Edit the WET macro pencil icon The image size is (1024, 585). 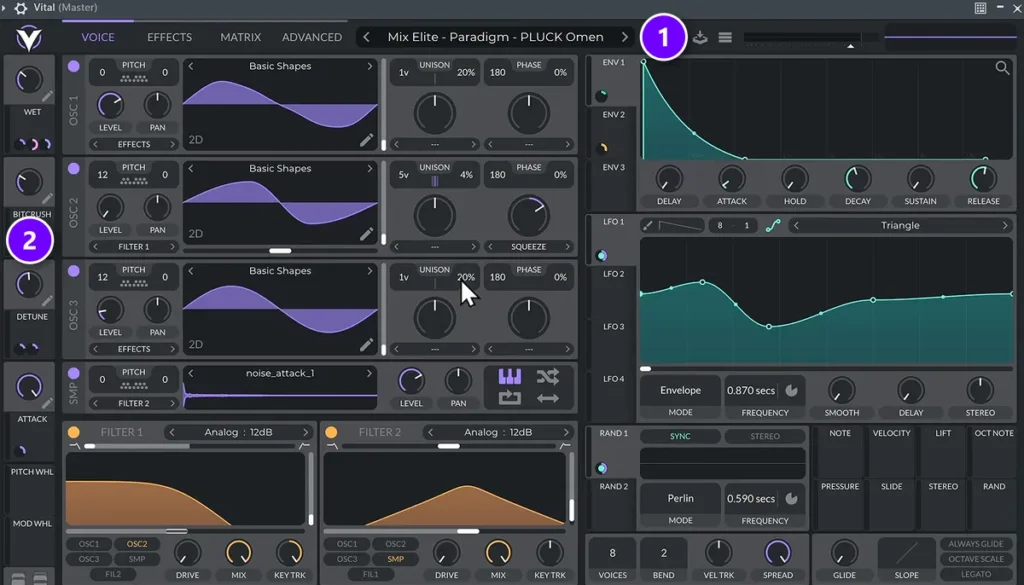[48, 97]
